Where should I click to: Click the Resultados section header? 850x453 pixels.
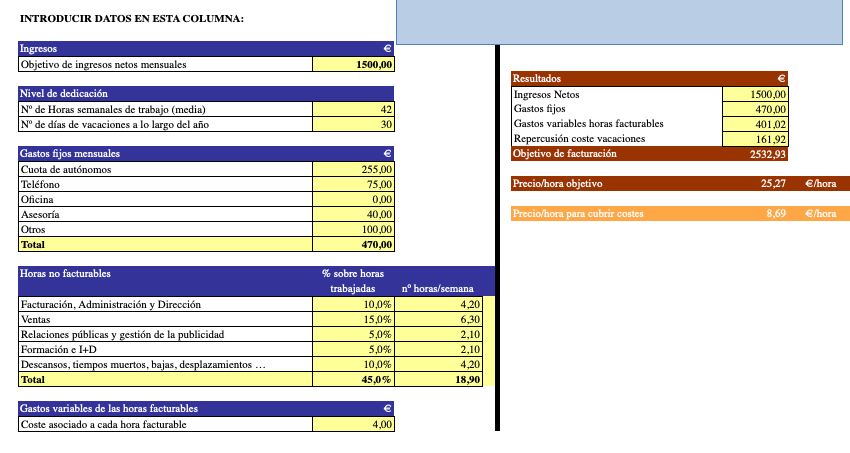pyautogui.click(x=650, y=78)
